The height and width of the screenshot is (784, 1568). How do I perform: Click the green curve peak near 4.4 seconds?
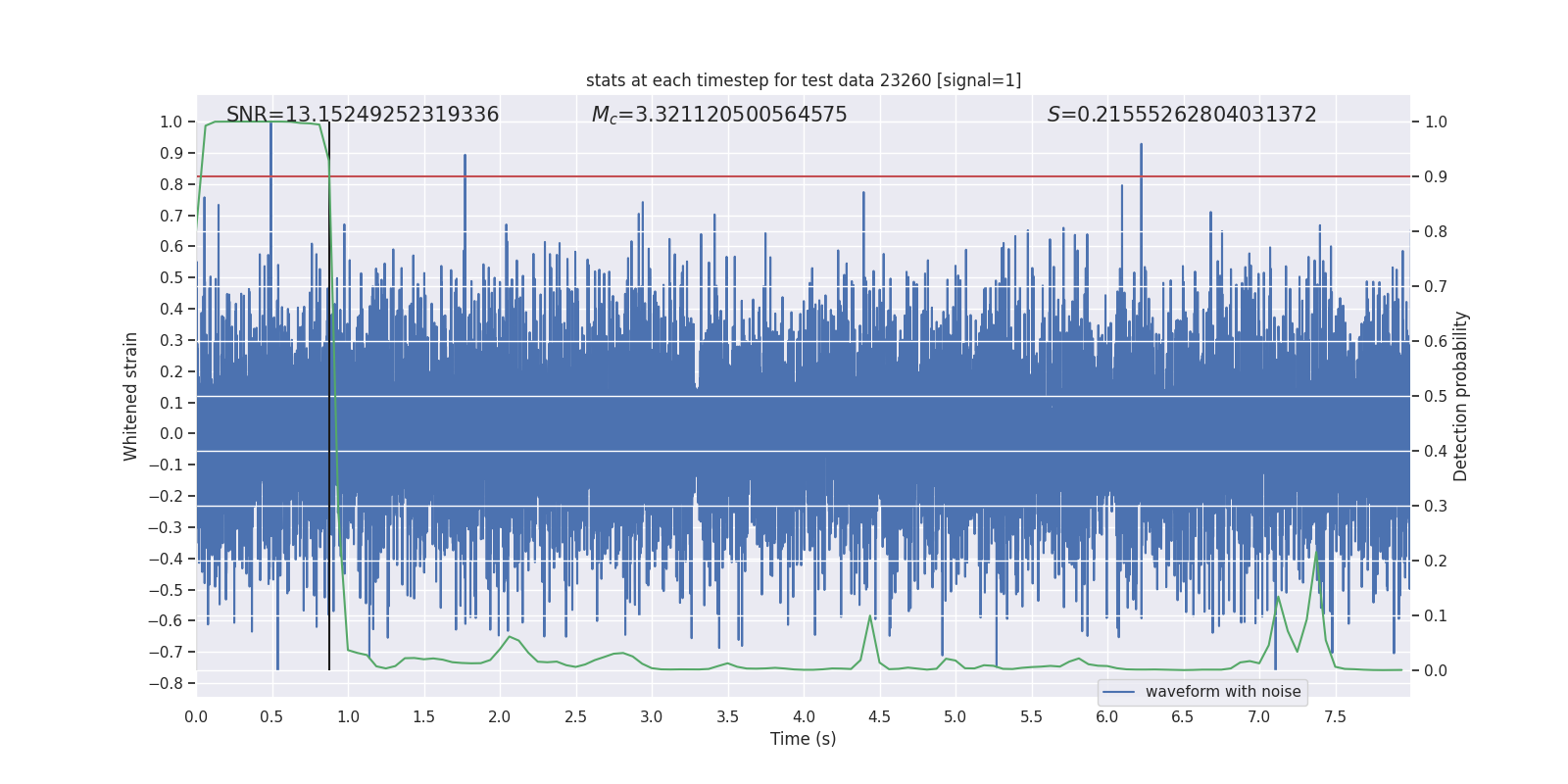(870, 615)
